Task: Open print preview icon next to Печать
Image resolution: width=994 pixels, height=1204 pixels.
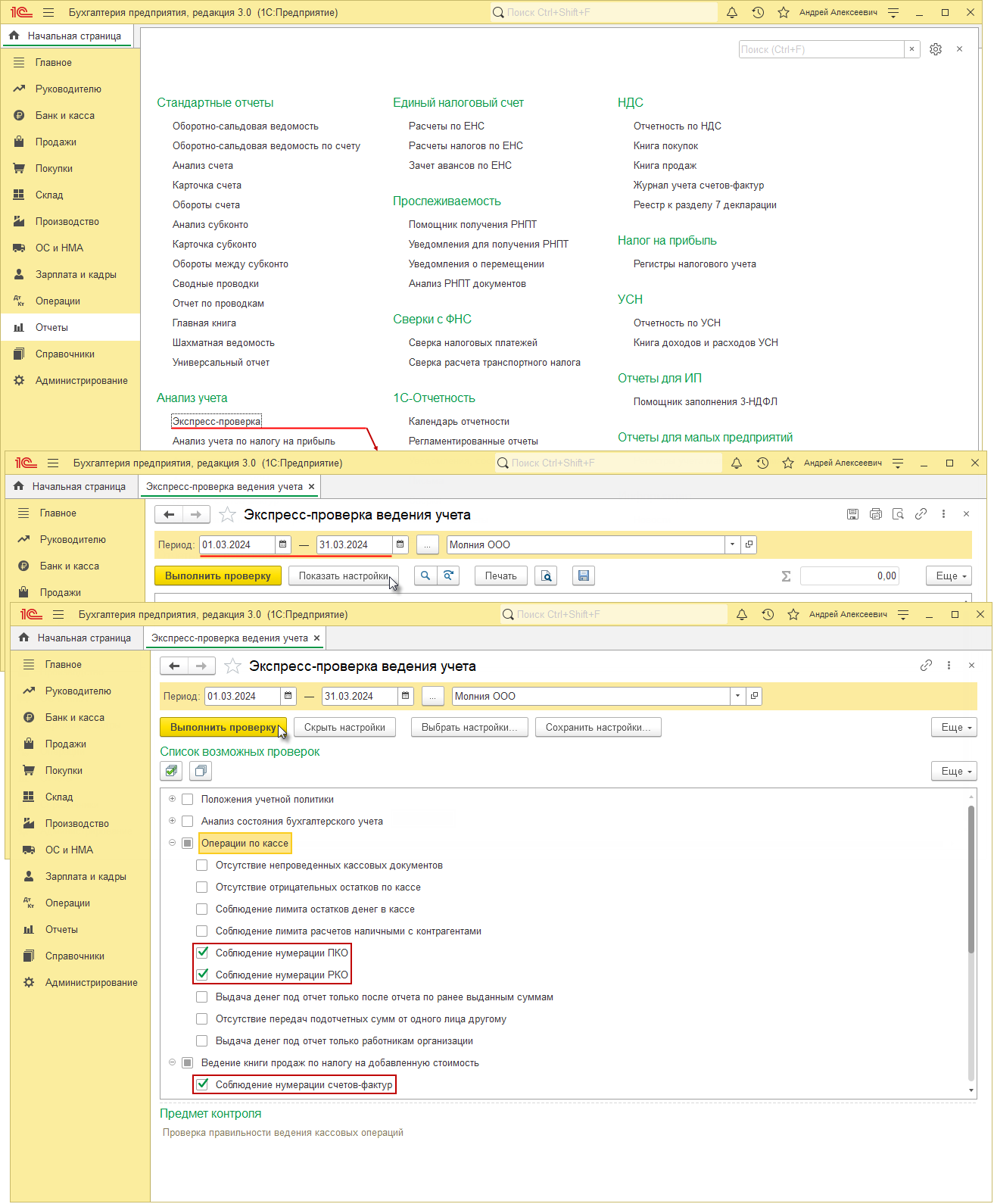Action: 546,576
